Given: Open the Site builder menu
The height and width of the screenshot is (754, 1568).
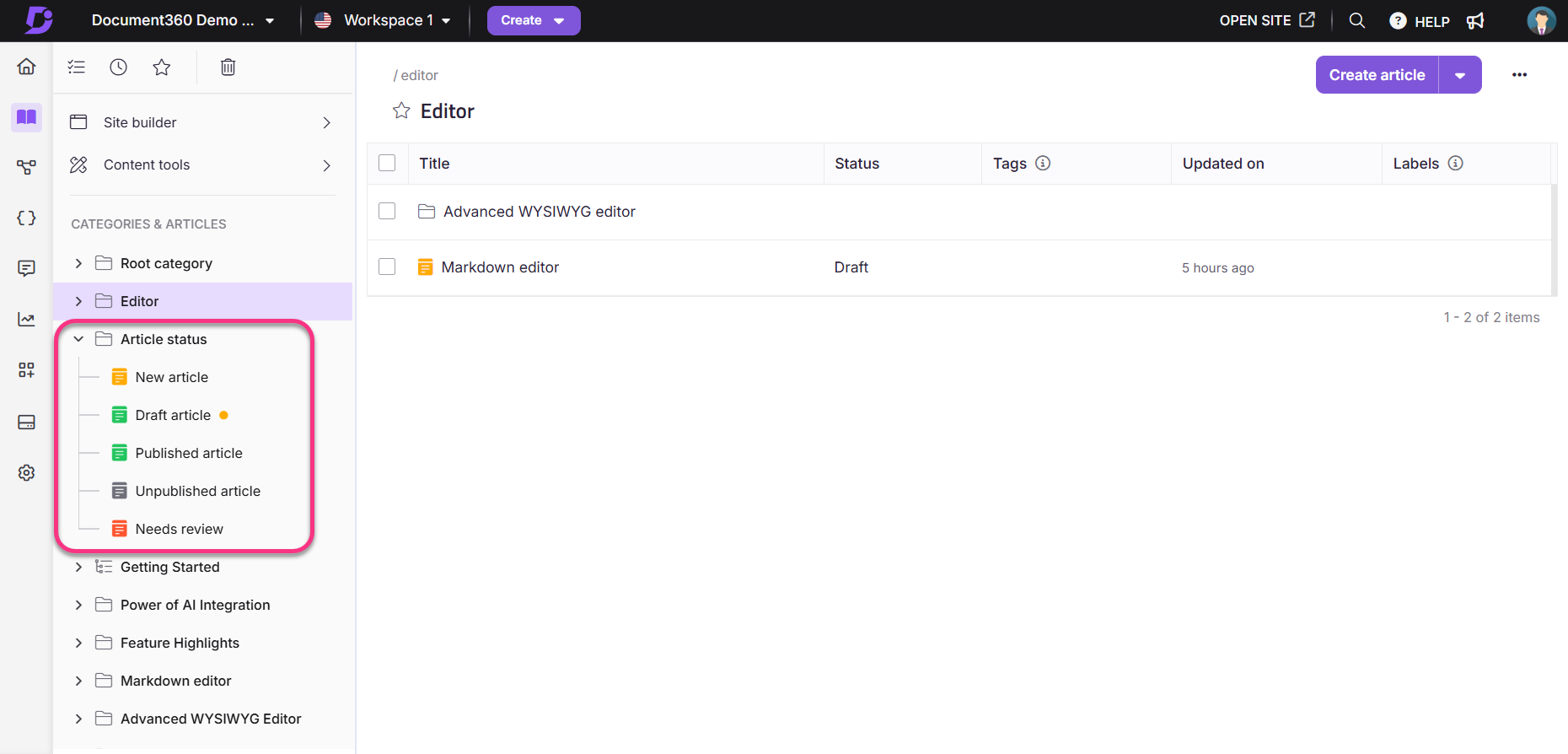Looking at the screenshot, I should [x=202, y=122].
